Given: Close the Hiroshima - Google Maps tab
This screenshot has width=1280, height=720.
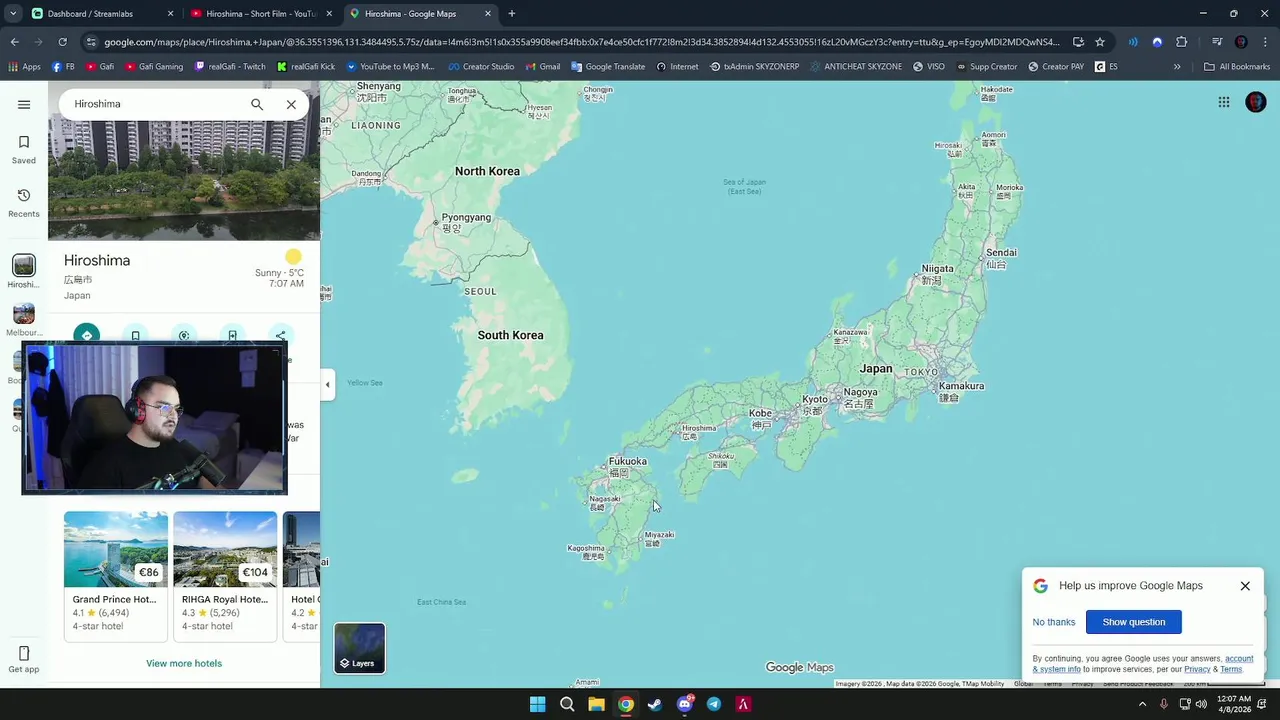Looking at the screenshot, I should pos(488,14).
